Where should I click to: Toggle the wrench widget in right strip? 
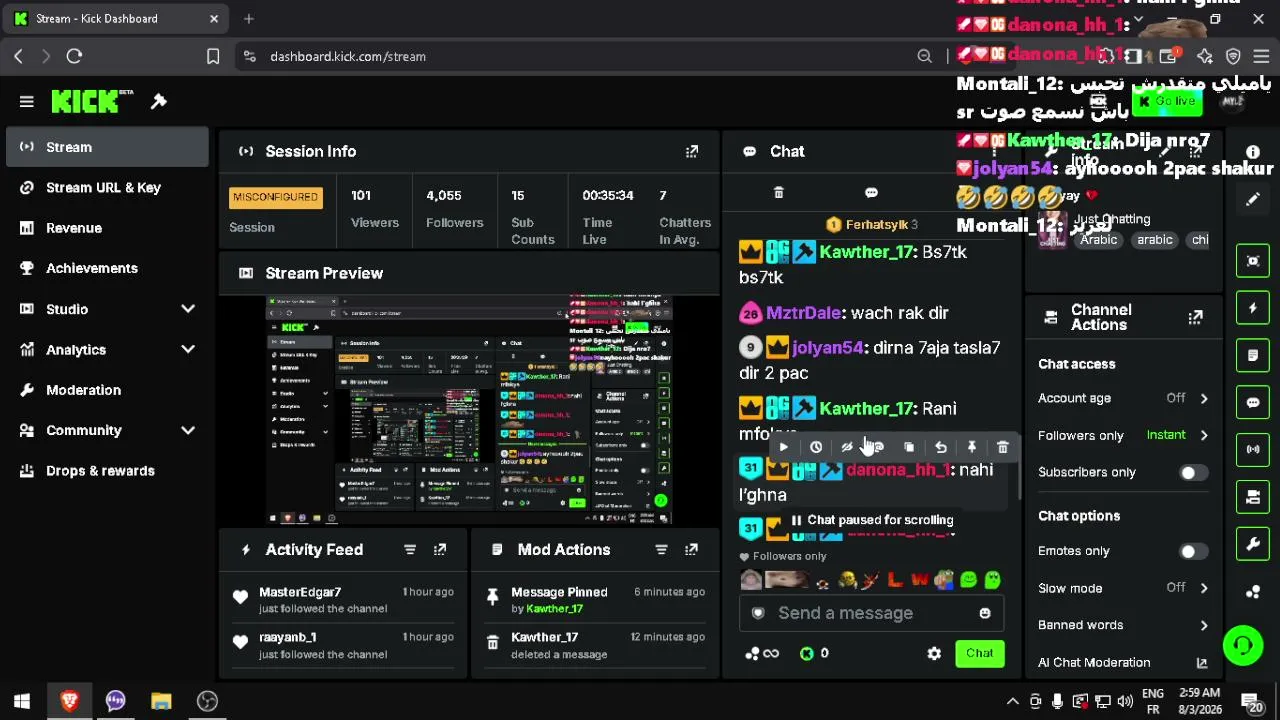click(x=1253, y=544)
